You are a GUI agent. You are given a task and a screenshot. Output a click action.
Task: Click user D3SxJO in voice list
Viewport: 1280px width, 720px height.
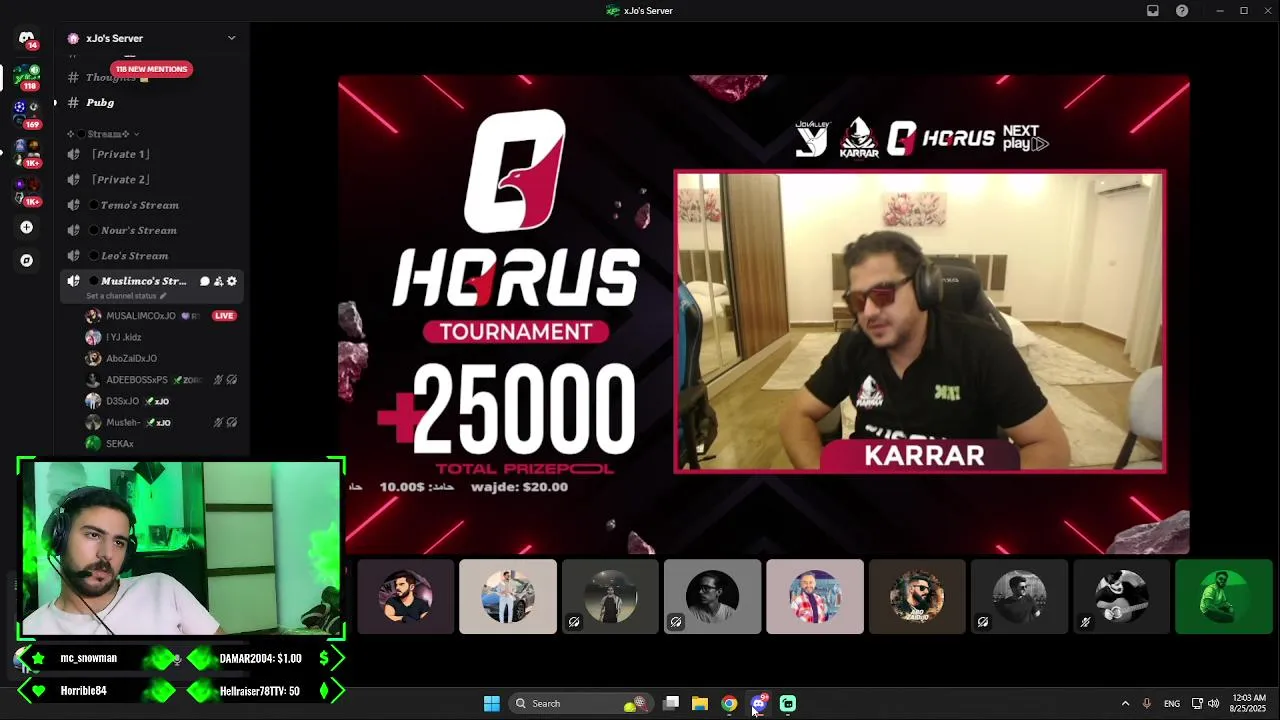click(162, 401)
